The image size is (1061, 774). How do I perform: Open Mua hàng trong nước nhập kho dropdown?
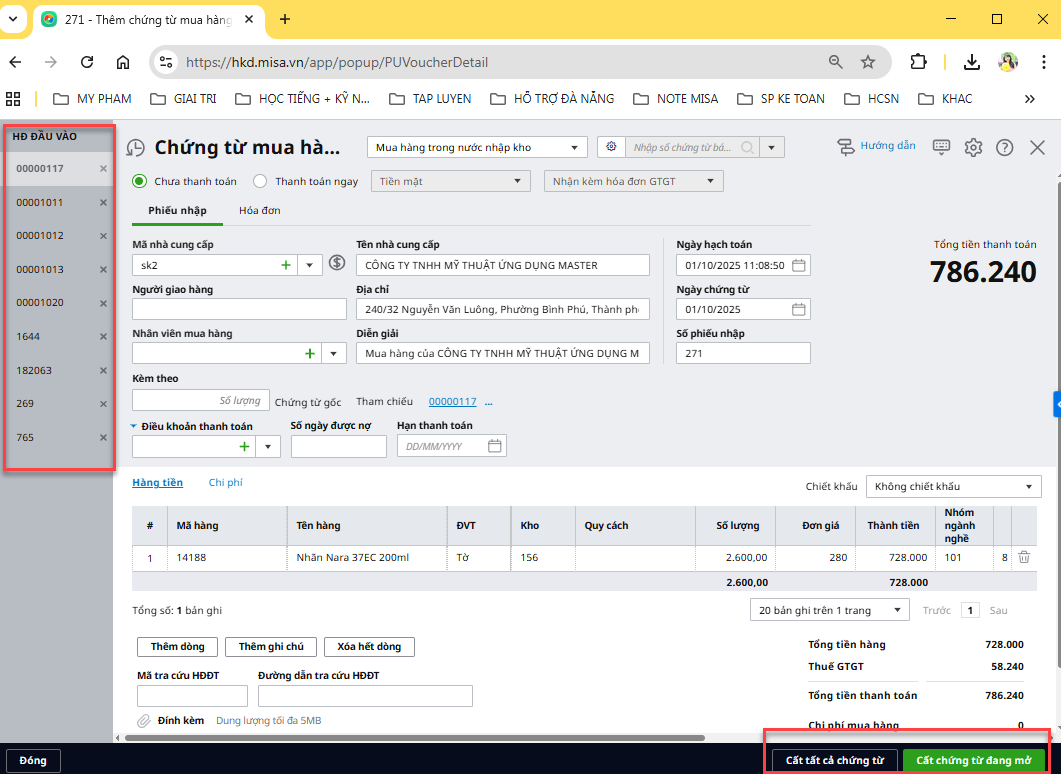477,148
